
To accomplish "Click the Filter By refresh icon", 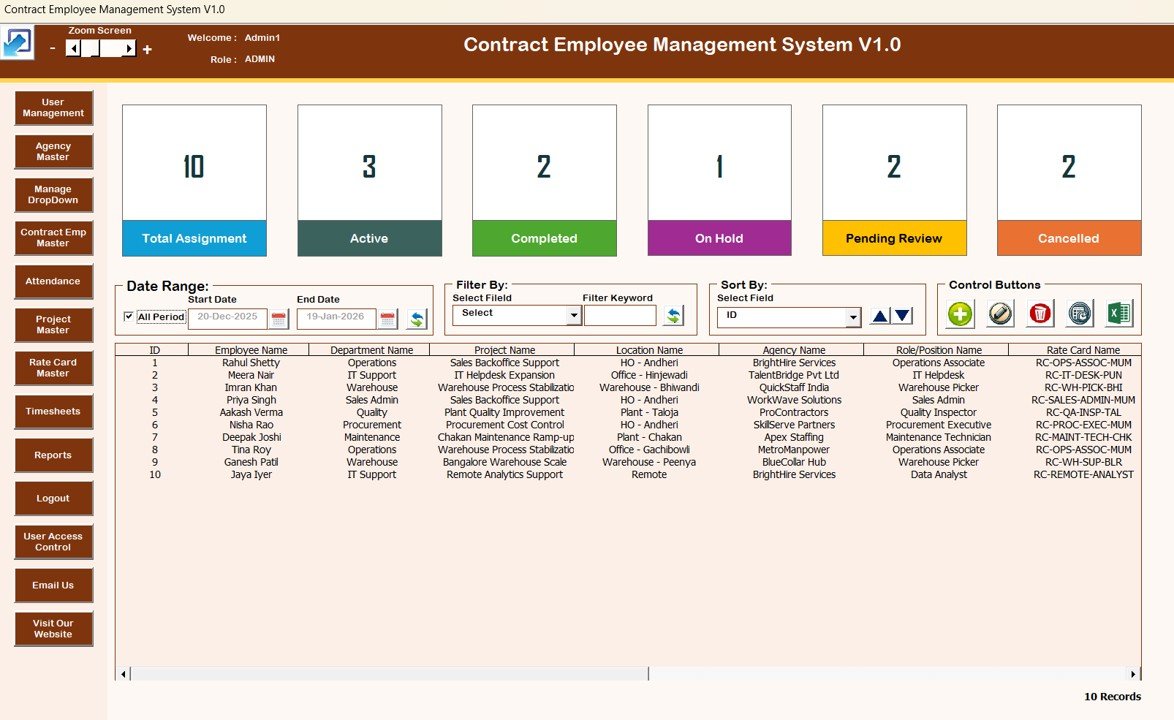I will coord(673,316).
